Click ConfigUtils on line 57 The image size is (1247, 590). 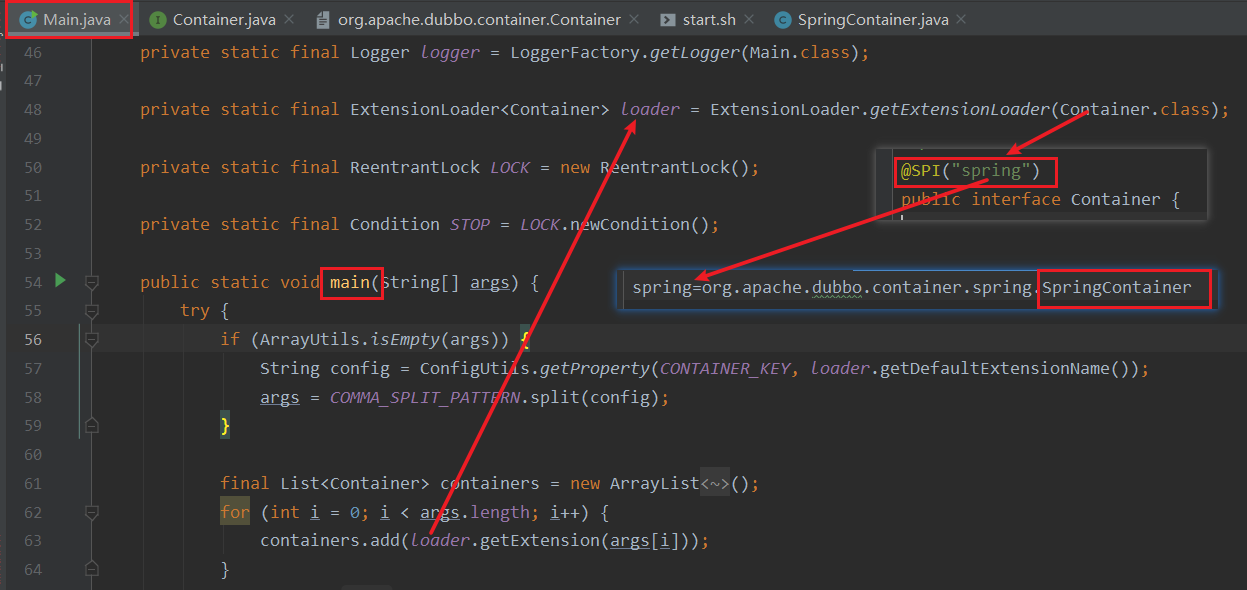pos(475,369)
